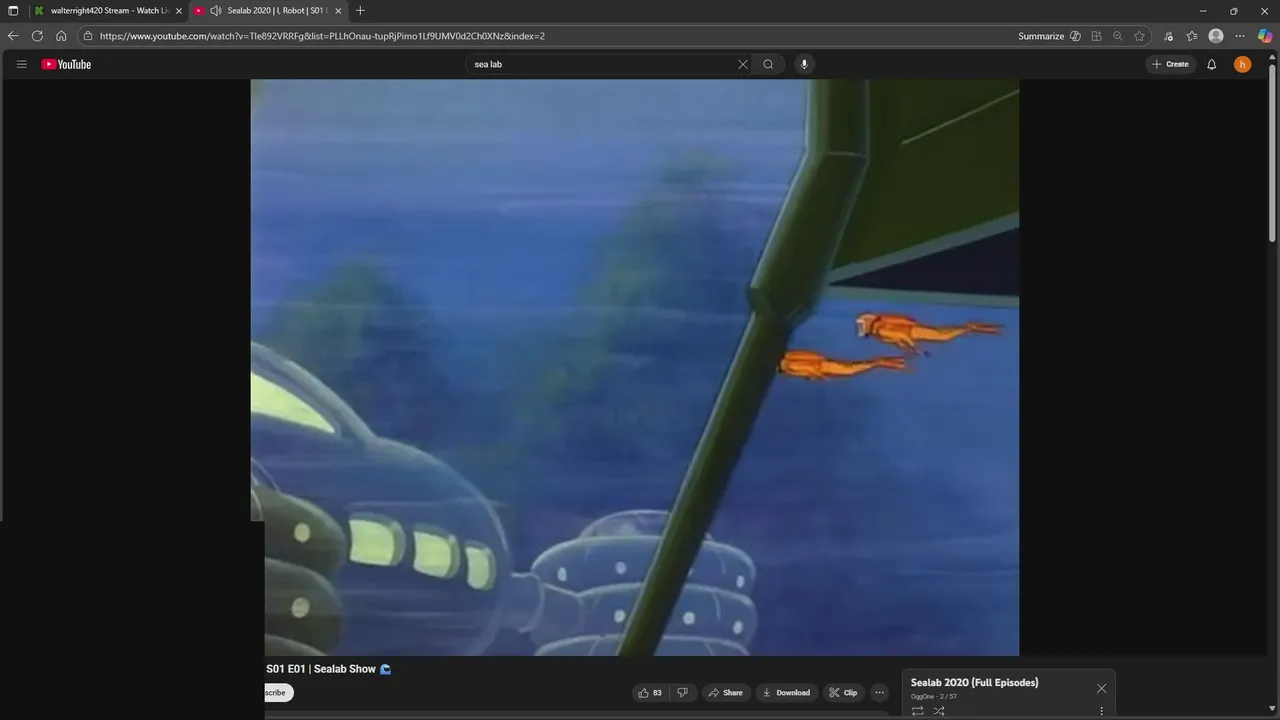This screenshot has width=1280, height=720.
Task: Open media control toolbar icon
Action: point(1168,36)
